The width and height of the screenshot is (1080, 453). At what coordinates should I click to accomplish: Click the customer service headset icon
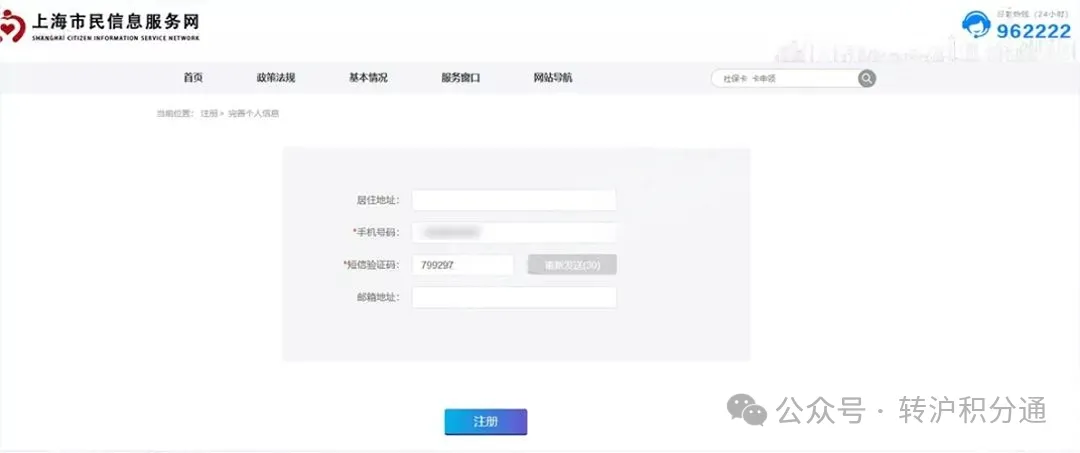(x=976, y=25)
